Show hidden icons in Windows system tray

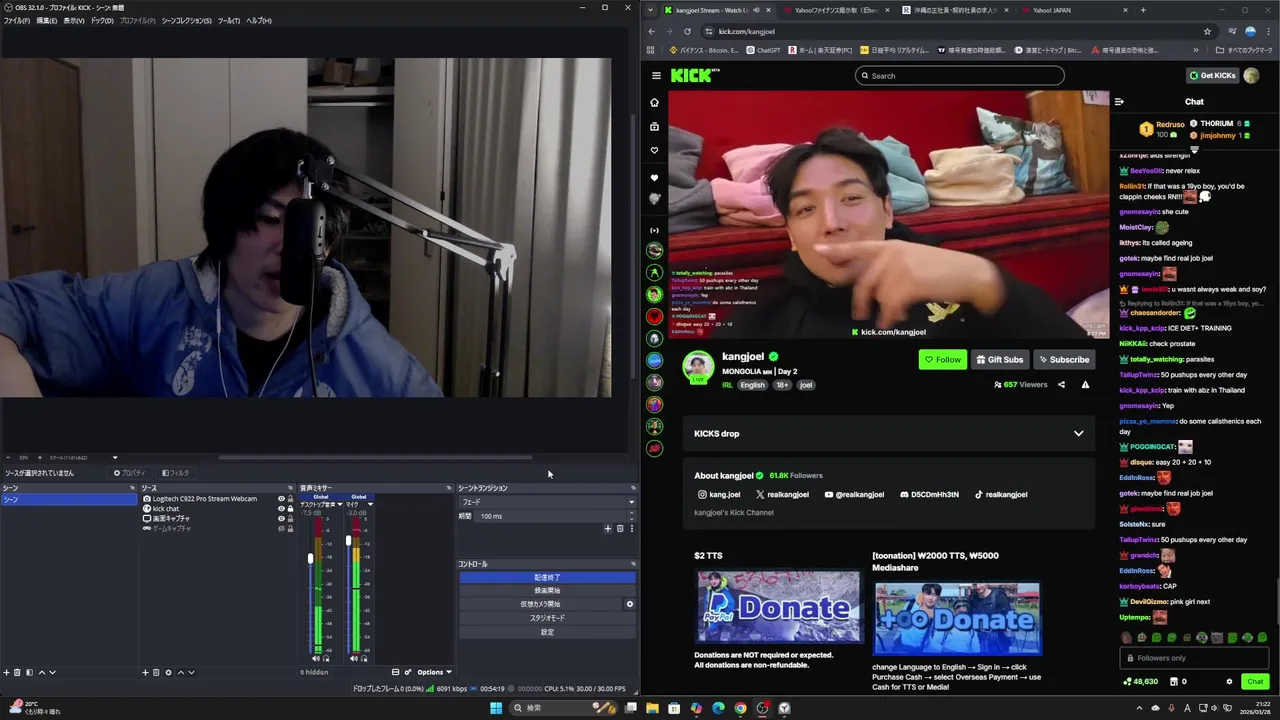click(1138, 708)
